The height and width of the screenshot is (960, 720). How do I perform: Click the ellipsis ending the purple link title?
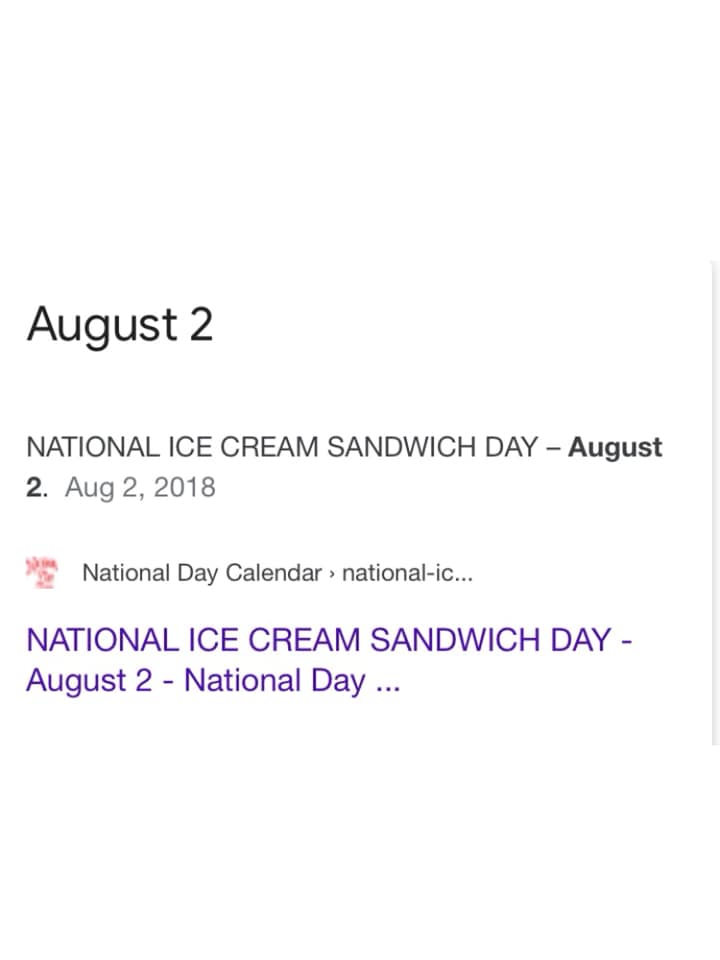[x=387, y=682]
